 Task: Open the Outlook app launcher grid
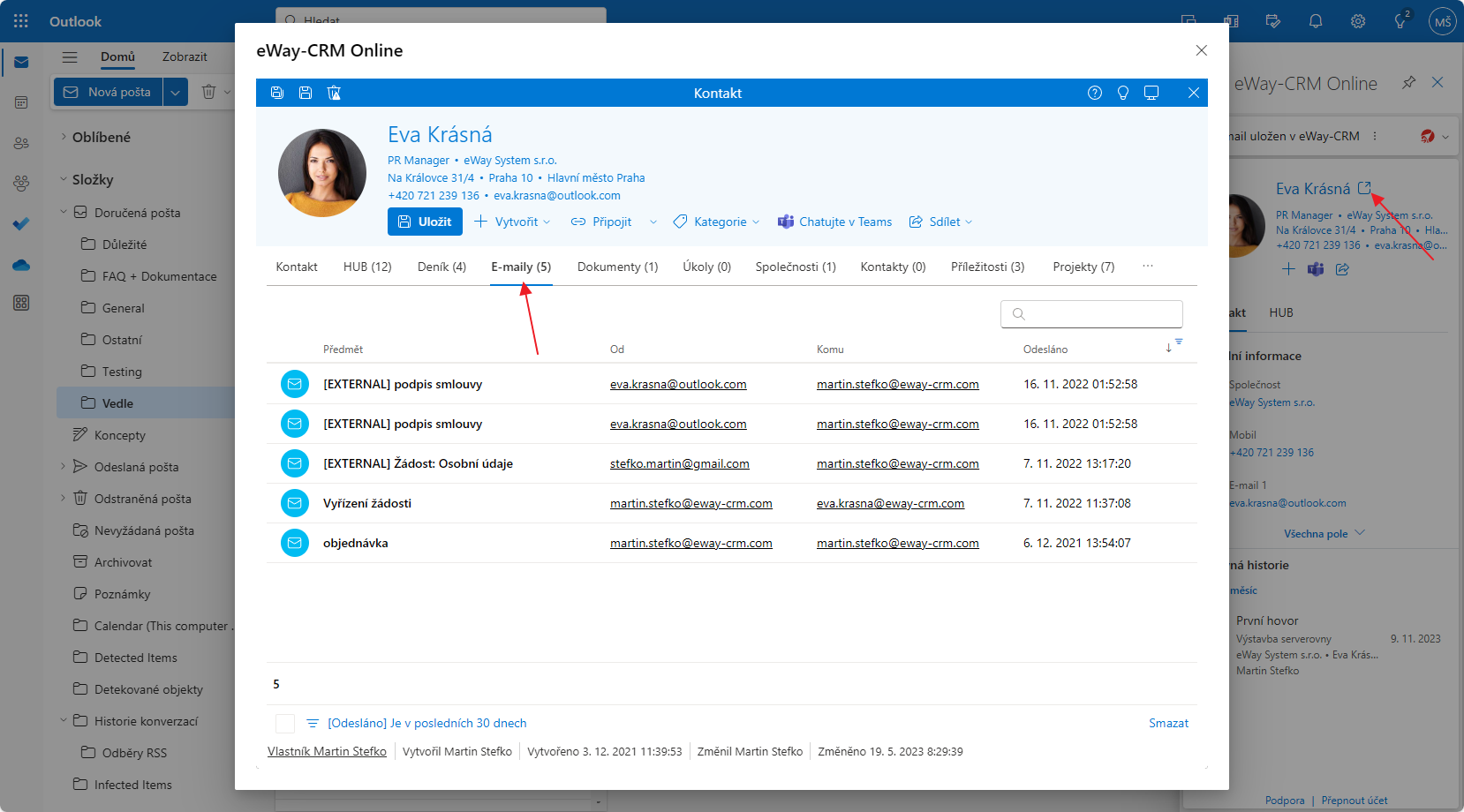click(21, 21)
